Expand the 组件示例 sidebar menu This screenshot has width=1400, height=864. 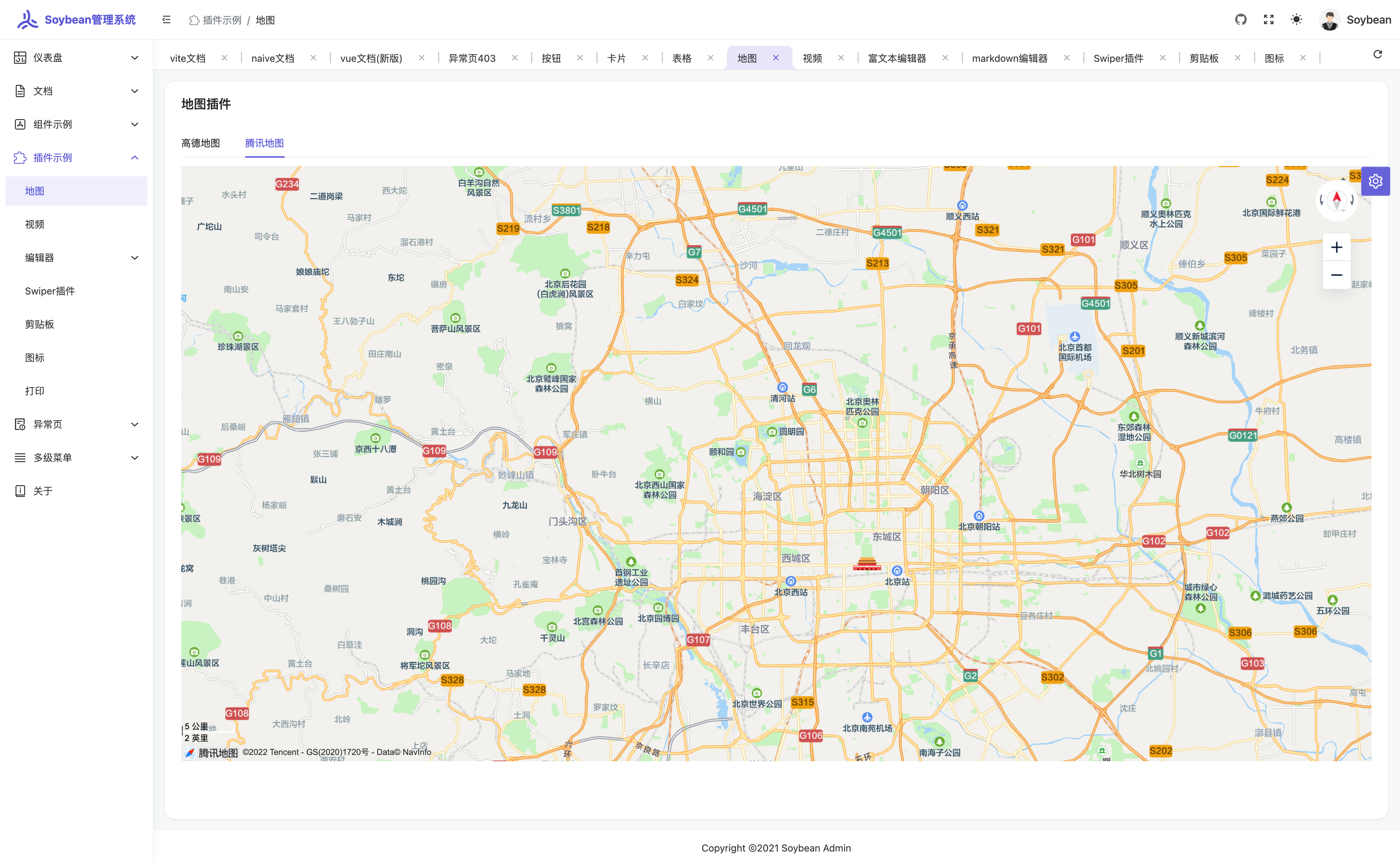[x=76, y=124]
